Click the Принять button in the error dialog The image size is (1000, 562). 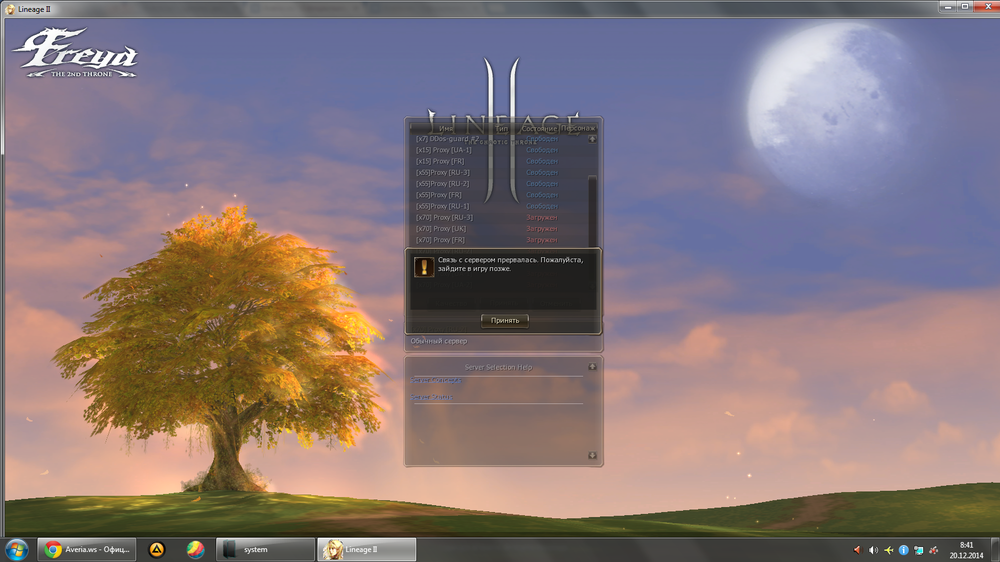[x=505, y=321]
